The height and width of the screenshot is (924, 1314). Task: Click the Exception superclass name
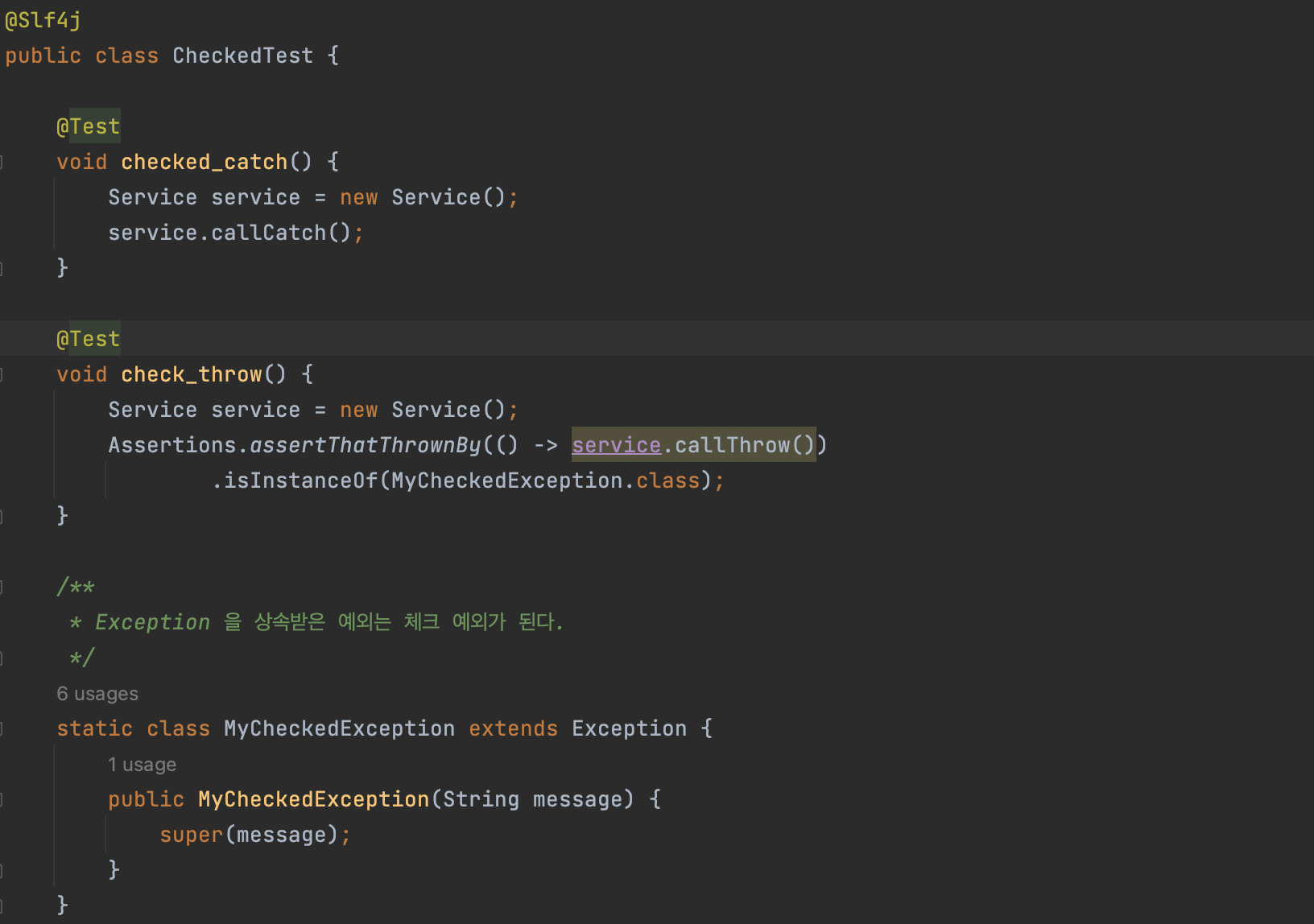point(629,728)
